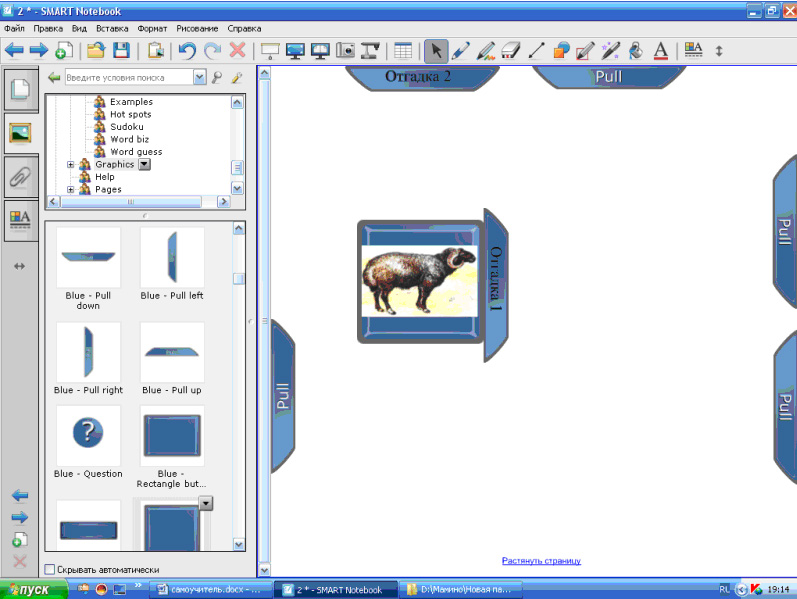Enable the 'Скрывать автоматически' checkbox
Image resolution: width=797 pixels, height=599 pixels.
point(51,569)
